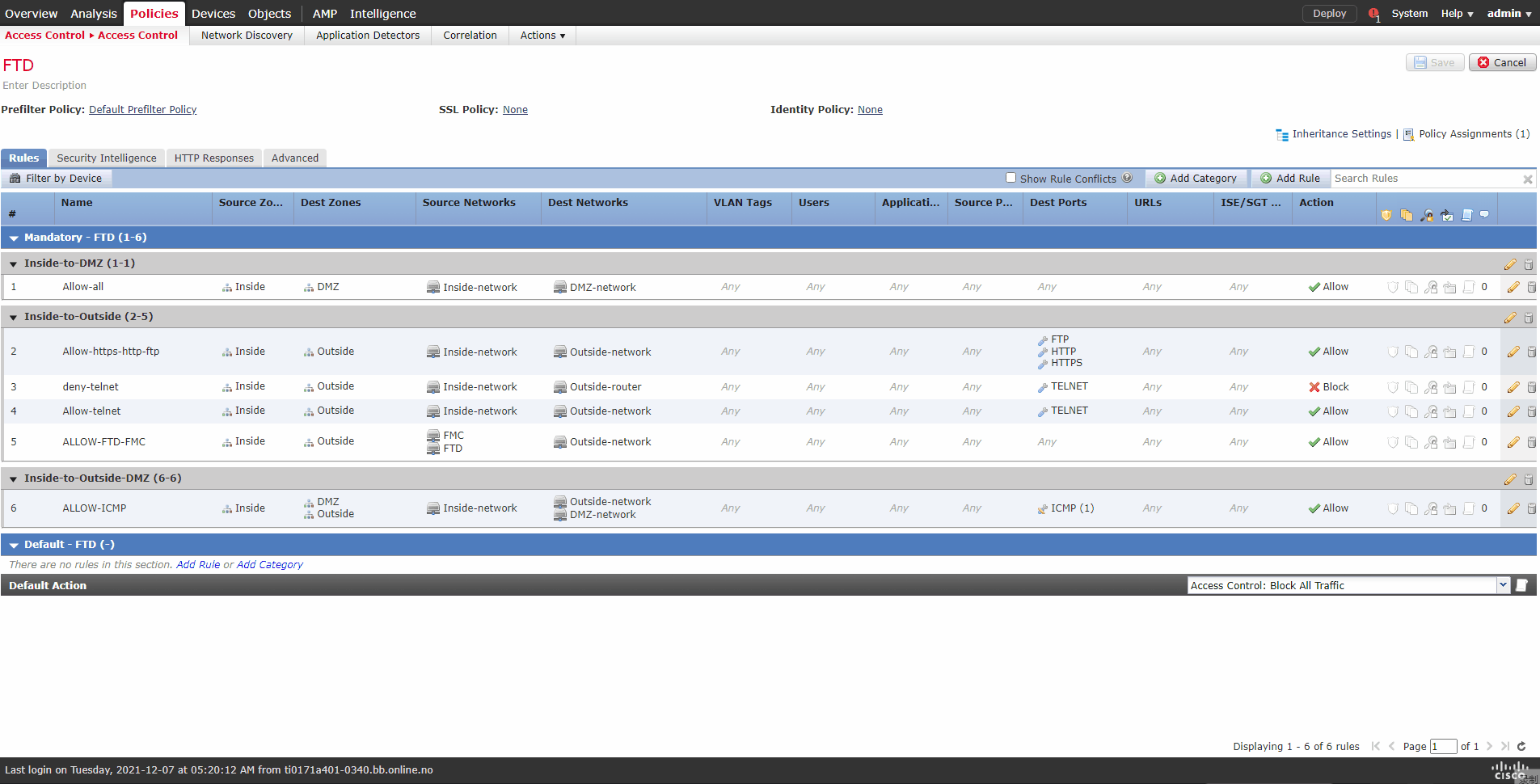Edit the ALLOW-FTD-FMC rule with pencil icon
This screenshot has width=1540, height=784.
pos(1513,442)
